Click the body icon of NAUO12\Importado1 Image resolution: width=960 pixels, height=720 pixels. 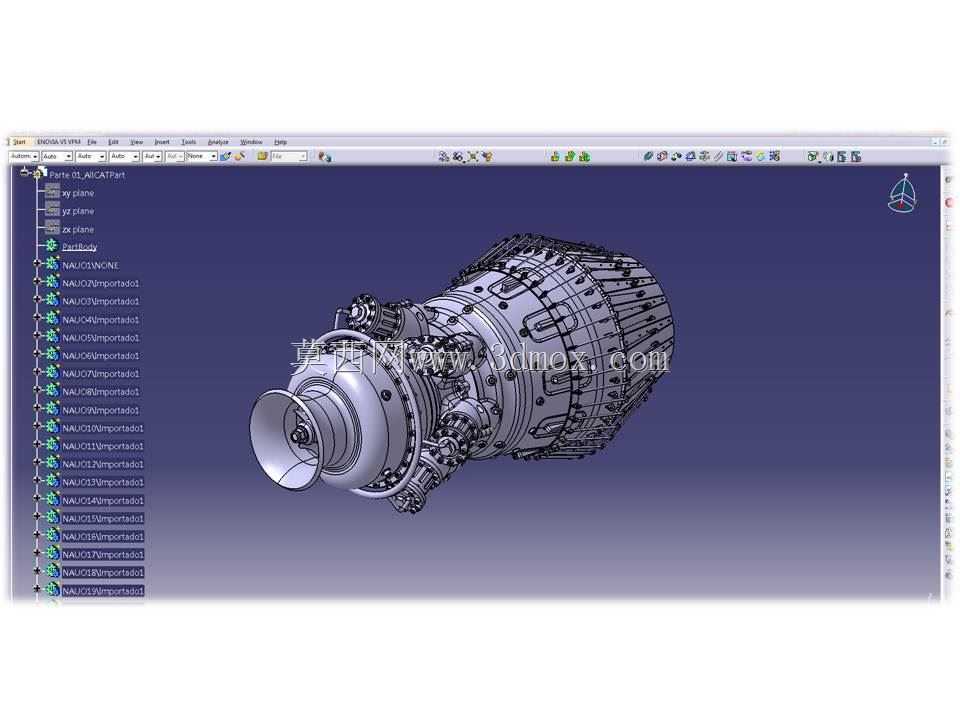(x=52, y=463)
